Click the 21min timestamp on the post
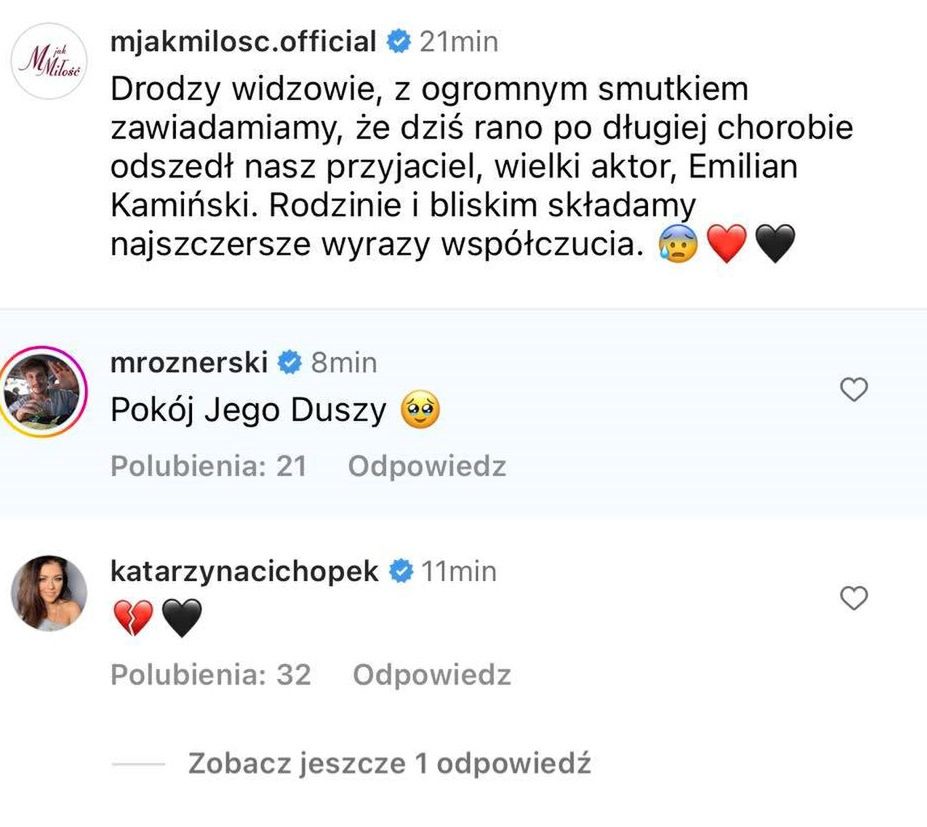The image size is (927, 827). (459, 42)
